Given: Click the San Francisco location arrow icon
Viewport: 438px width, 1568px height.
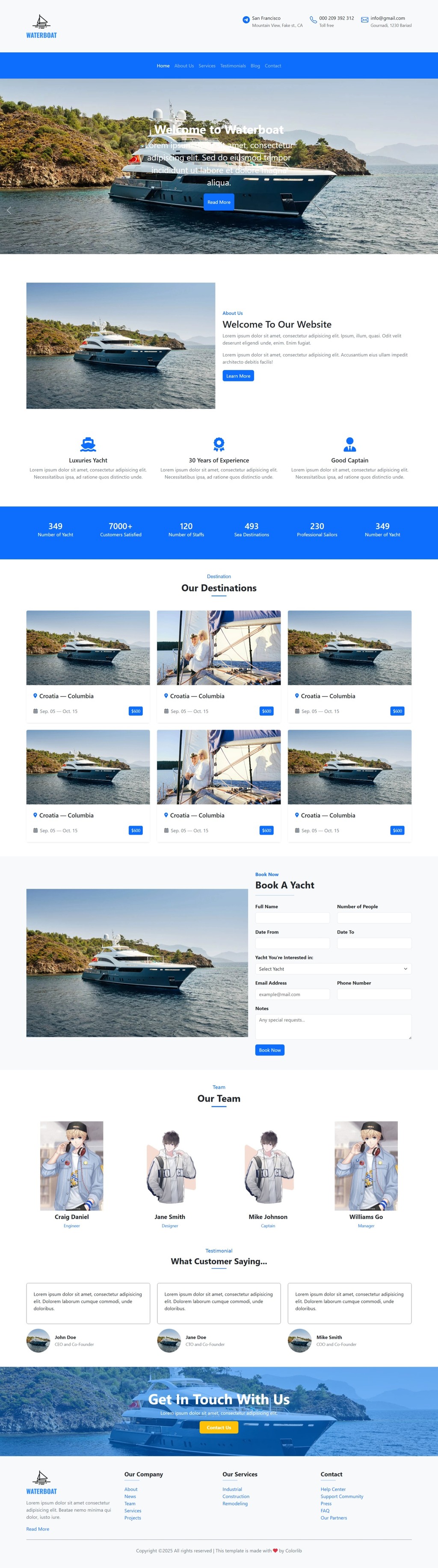Looking at the screenshot, I should coord(246,20).
